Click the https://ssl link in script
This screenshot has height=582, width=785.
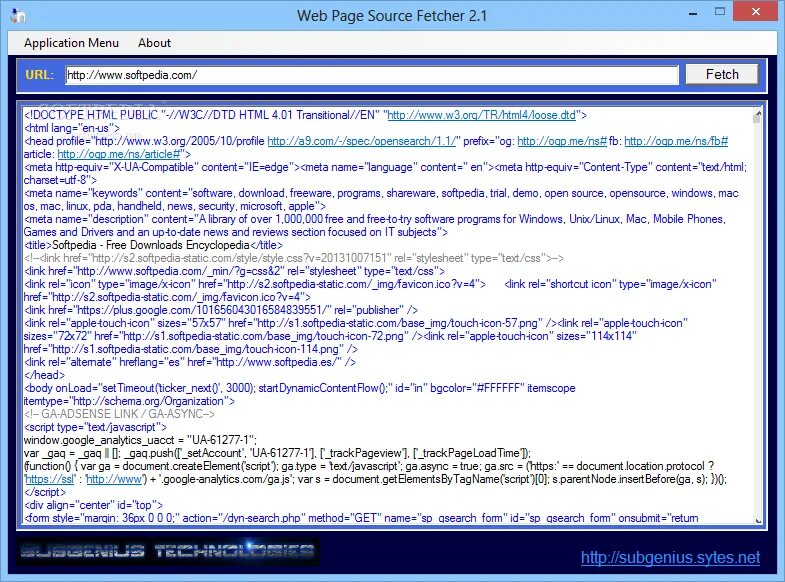point(50,479)
